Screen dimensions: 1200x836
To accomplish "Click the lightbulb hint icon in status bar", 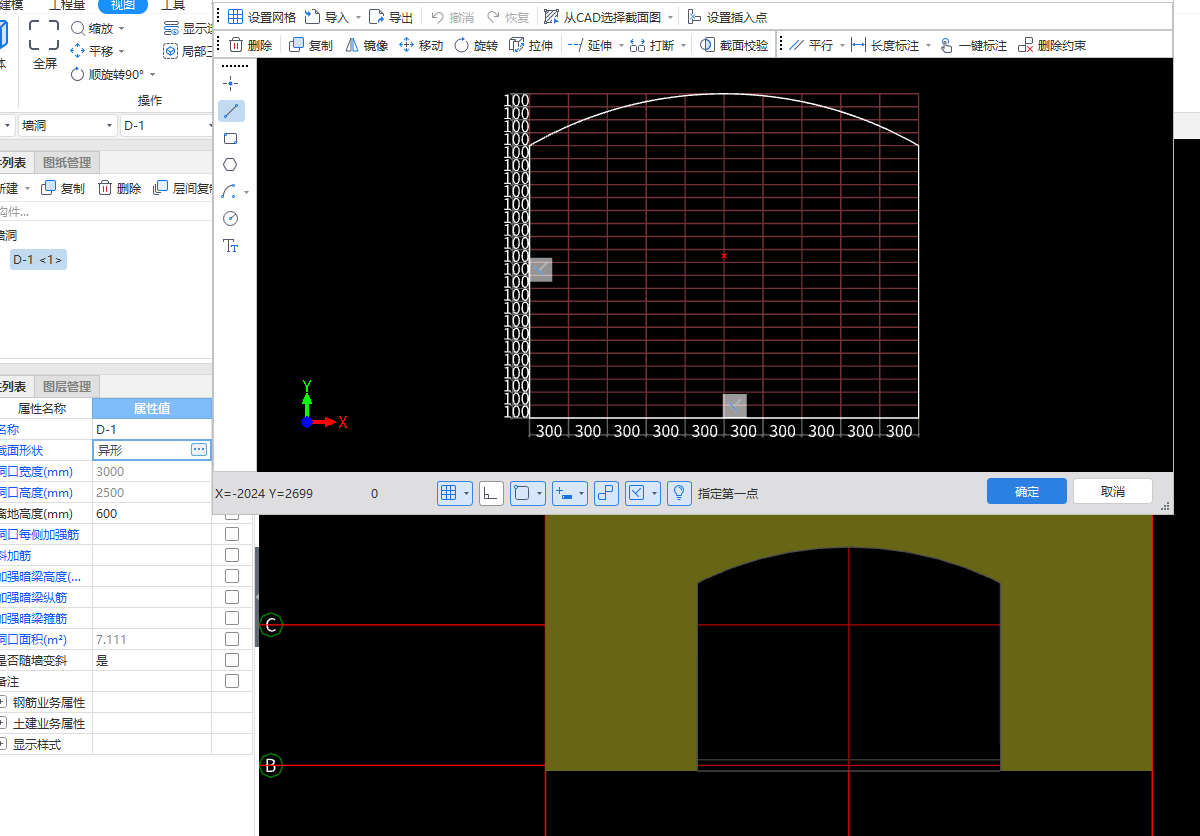I will pyautogui.click(x=680, y=493).
